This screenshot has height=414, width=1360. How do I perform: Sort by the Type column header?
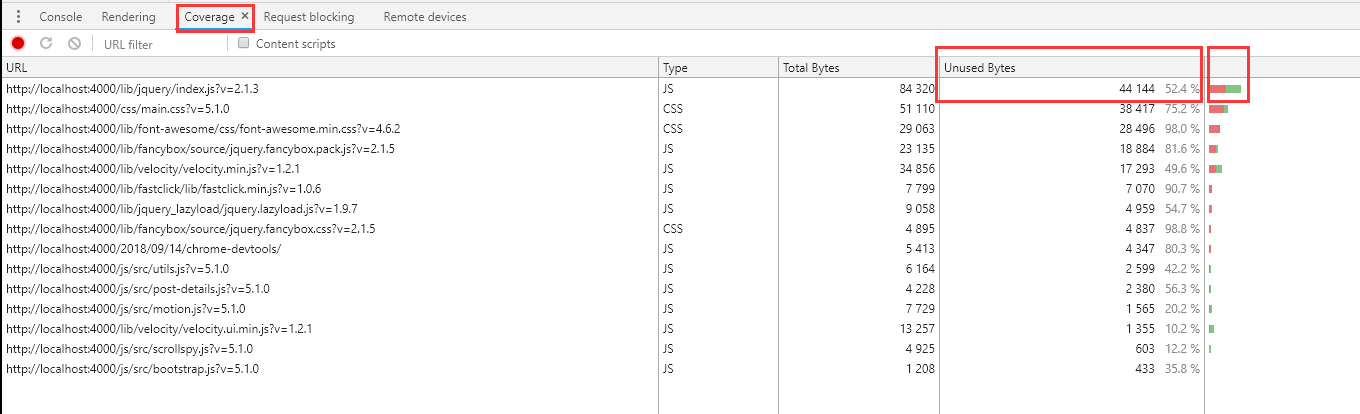click(676, 68)
